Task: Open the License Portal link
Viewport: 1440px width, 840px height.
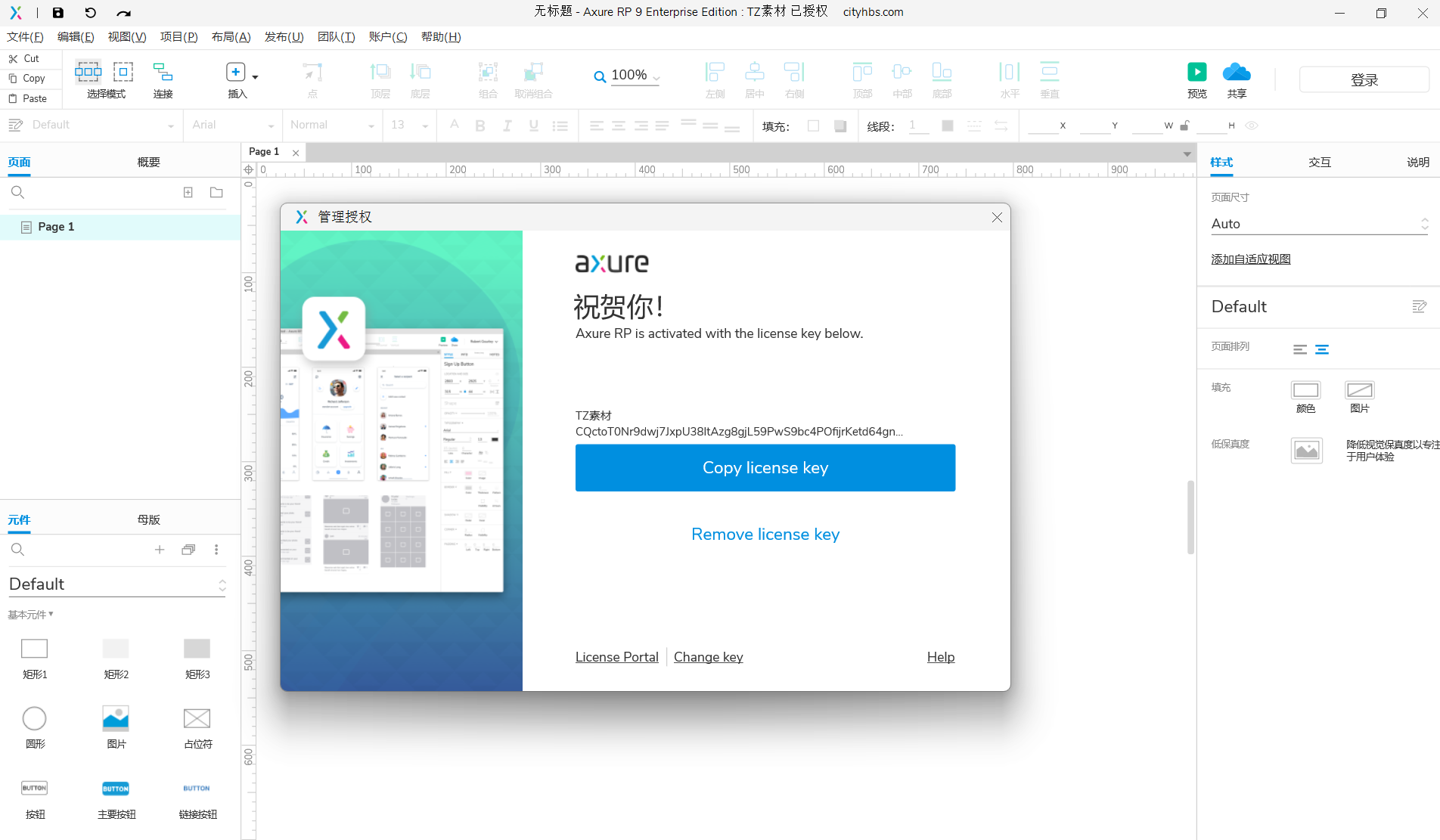Action: [x=617, y=657]
